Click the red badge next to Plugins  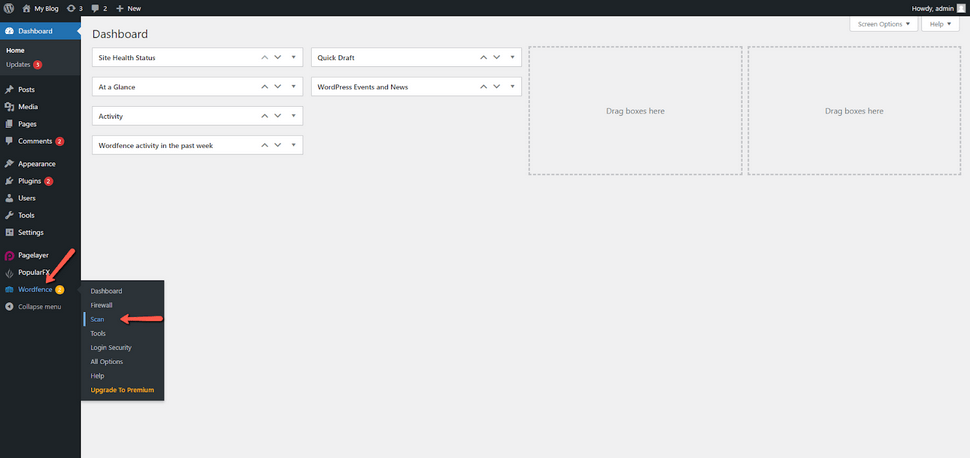[x=48, y=181]
